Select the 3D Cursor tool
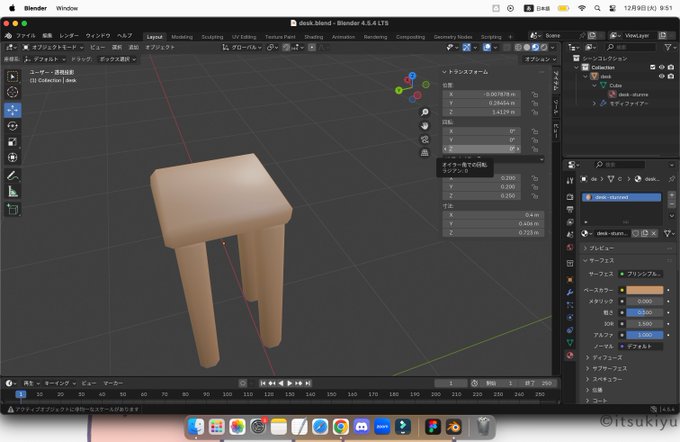Viewport: 680px width, 442px height. 13,92
